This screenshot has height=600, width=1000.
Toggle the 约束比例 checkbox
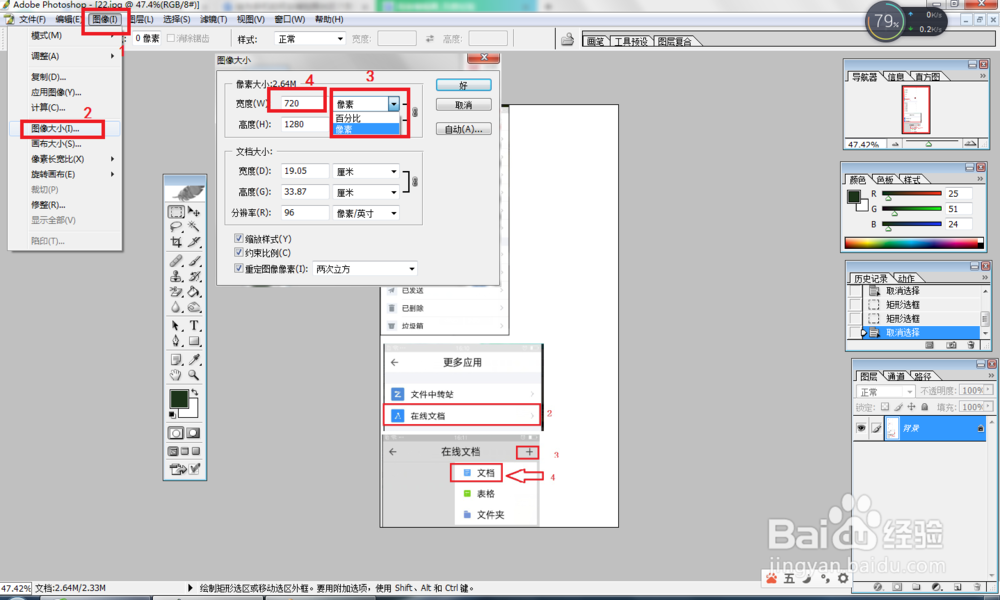239,252
